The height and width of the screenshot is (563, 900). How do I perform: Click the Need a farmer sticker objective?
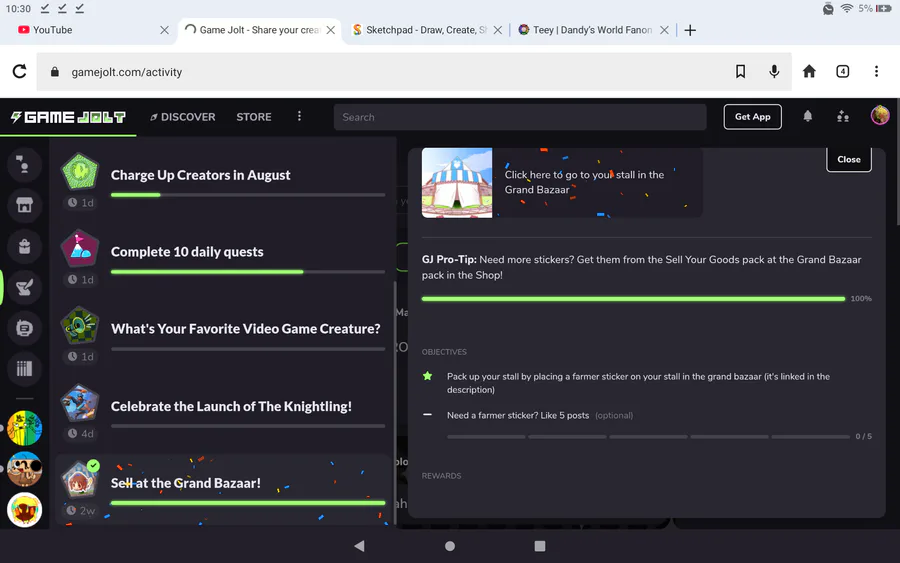pyautogui.click(x=540, y=416)
